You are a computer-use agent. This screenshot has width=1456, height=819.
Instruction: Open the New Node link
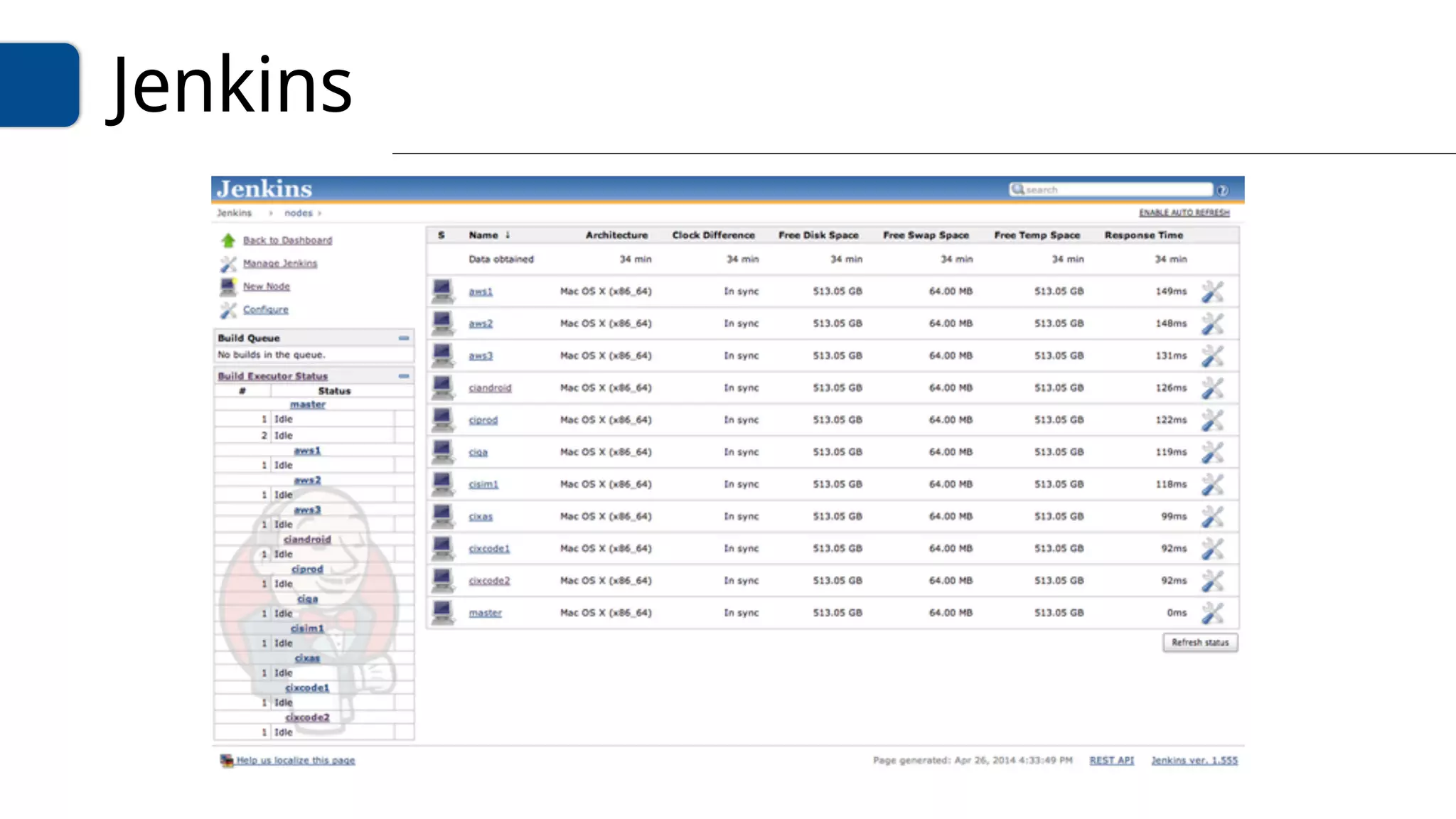point(267,287)
